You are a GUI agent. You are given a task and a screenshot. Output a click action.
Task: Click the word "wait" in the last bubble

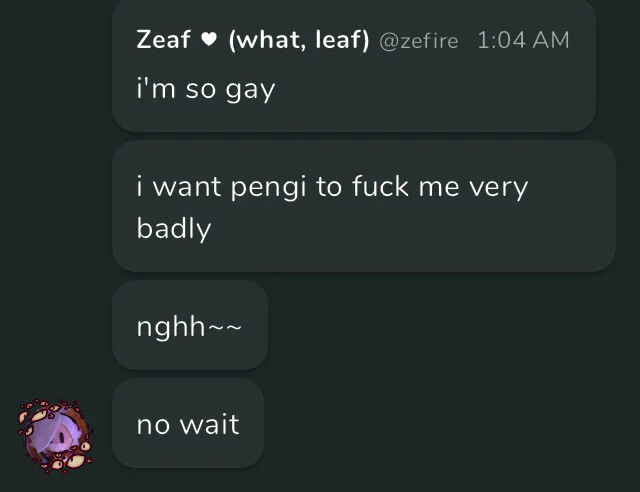(209, 424)
